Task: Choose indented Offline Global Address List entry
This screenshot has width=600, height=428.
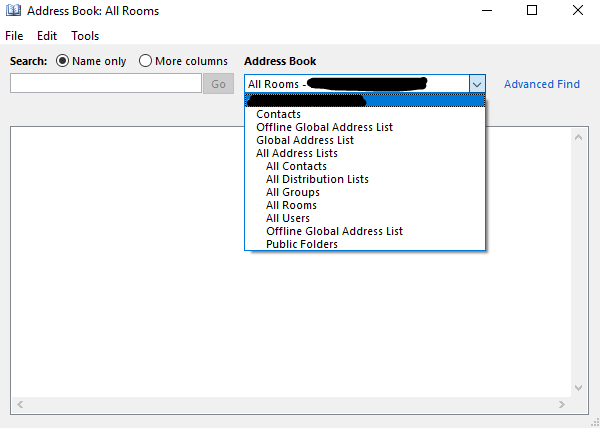Action: (x=365, y=231)
